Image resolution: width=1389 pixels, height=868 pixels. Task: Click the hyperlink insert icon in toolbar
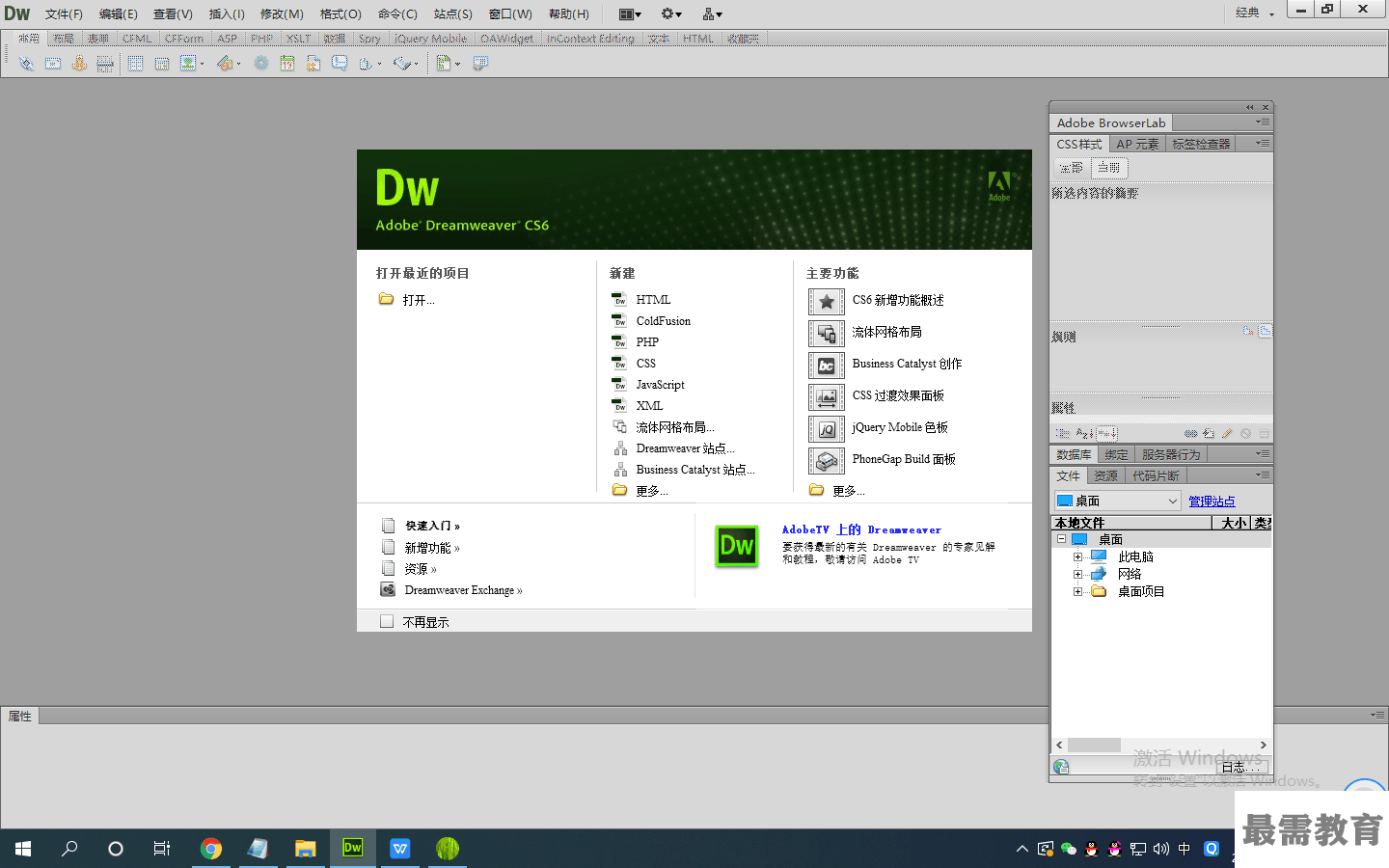(x=26, y=64)
